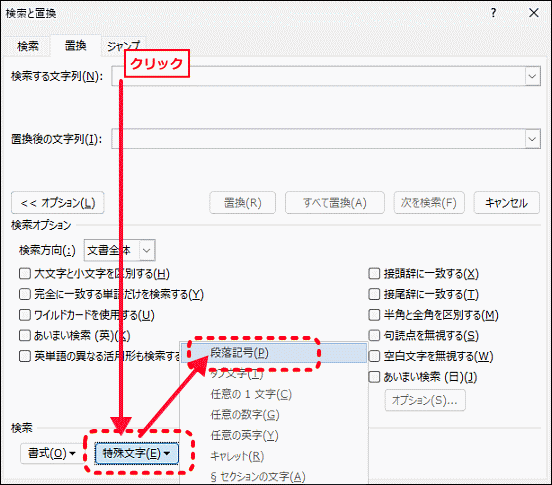Open the 検索方向 文書全体 dropdown
This screenshot has height=485, width=552.
(x=120, y=251)
